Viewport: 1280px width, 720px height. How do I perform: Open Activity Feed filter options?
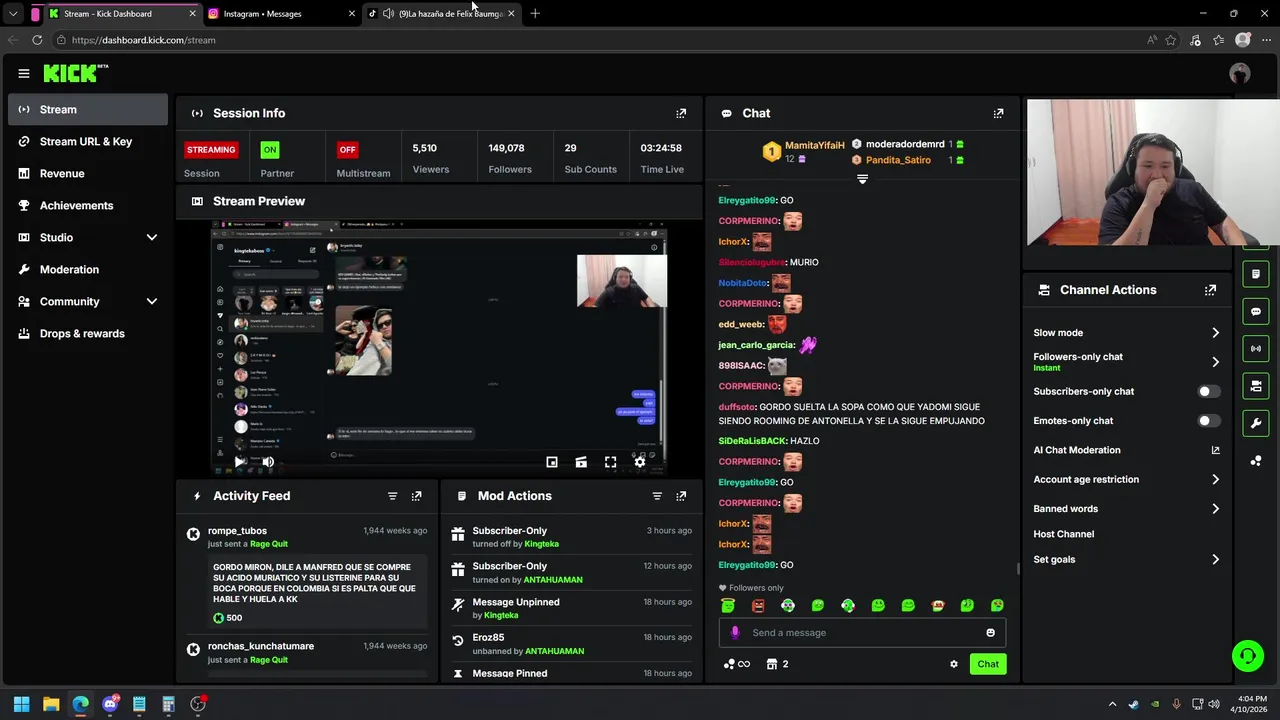point(392,496)
